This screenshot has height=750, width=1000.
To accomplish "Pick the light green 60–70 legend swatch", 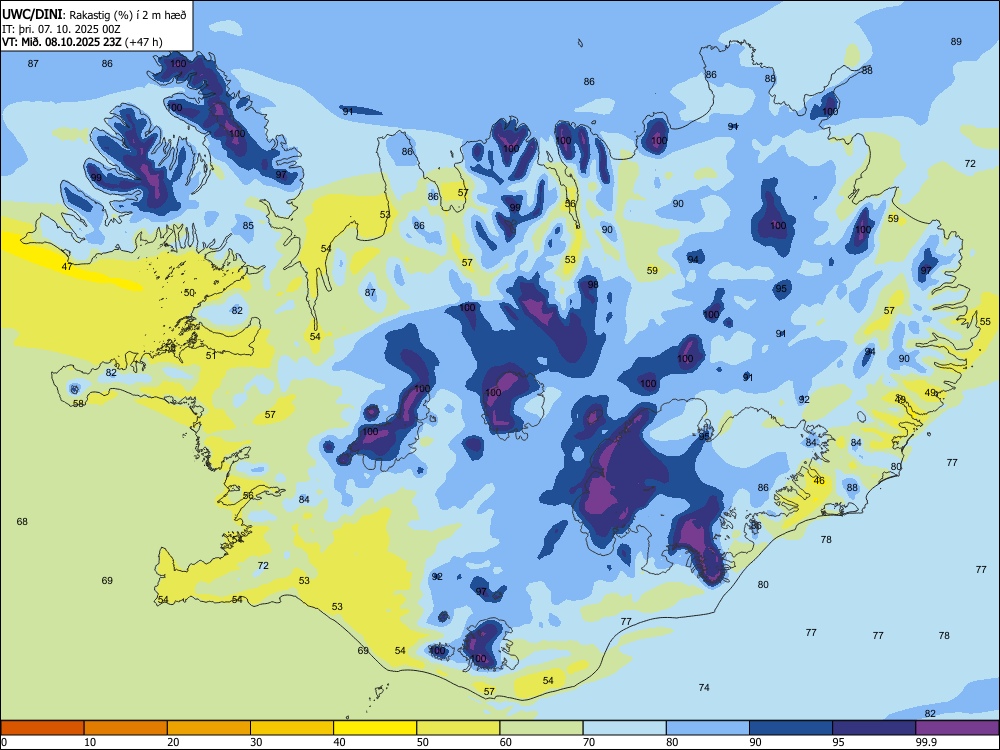I will (x=541, y=728).
